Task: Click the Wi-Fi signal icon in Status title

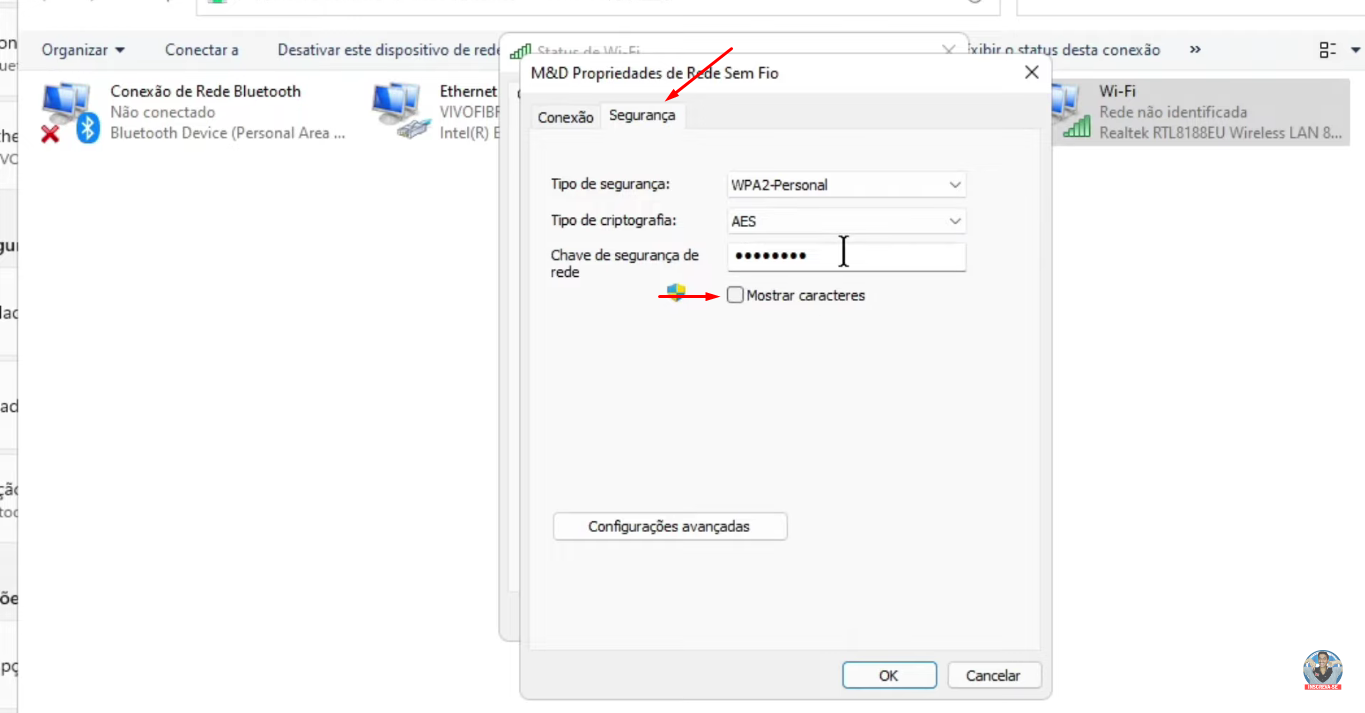Action: tap(520, 51)
